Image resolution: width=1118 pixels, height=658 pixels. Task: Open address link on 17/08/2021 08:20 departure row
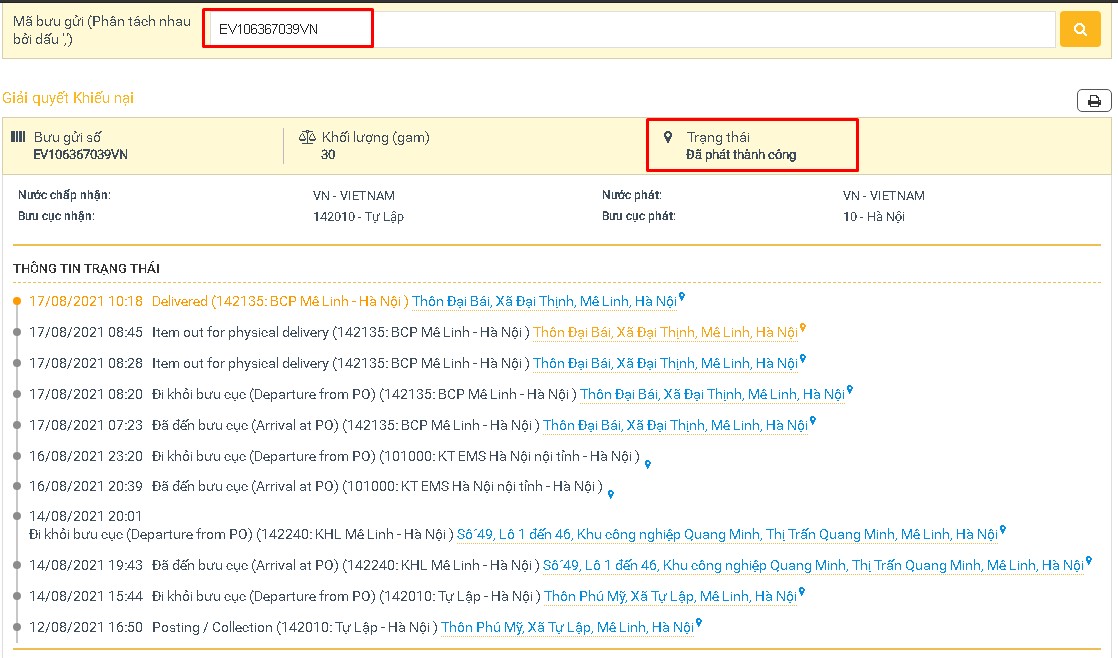[712, 394]
